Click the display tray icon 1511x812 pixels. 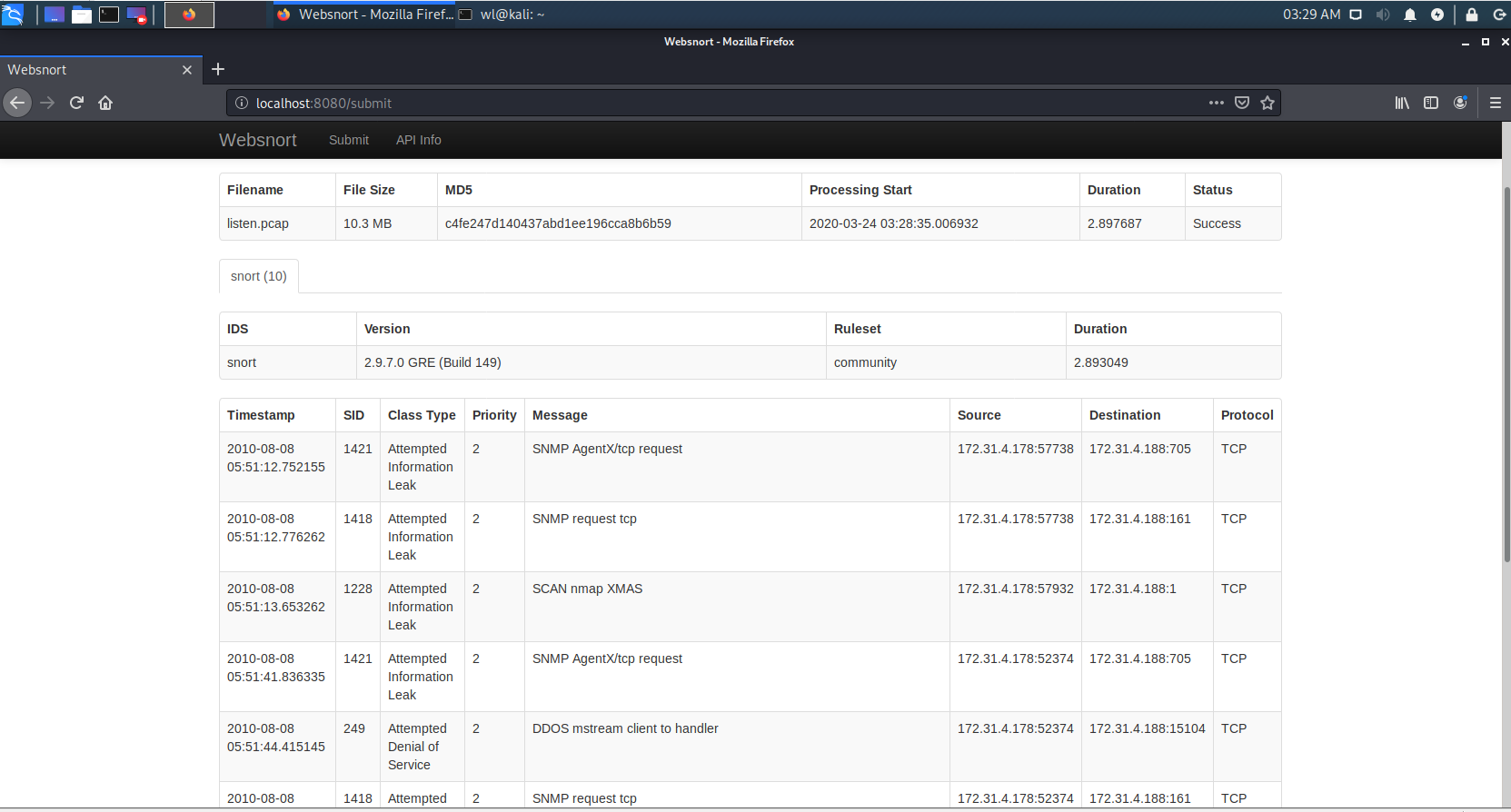pos(1356,15)
